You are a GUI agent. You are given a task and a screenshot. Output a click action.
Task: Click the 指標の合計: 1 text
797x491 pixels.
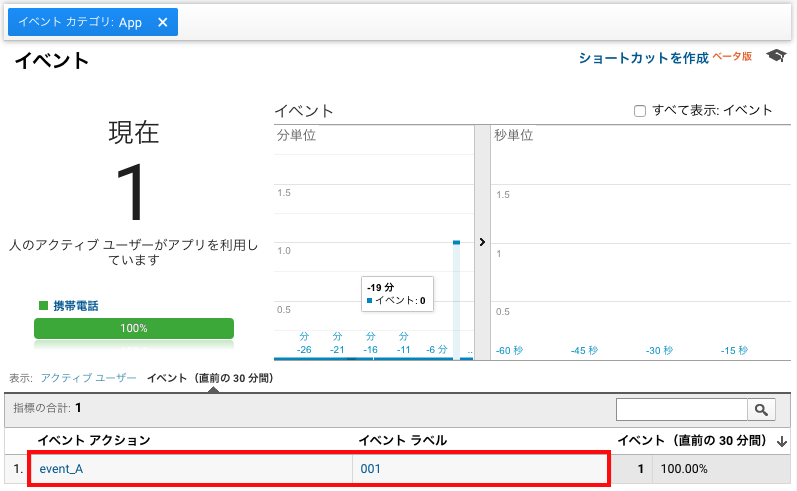(x=47, y=408)
